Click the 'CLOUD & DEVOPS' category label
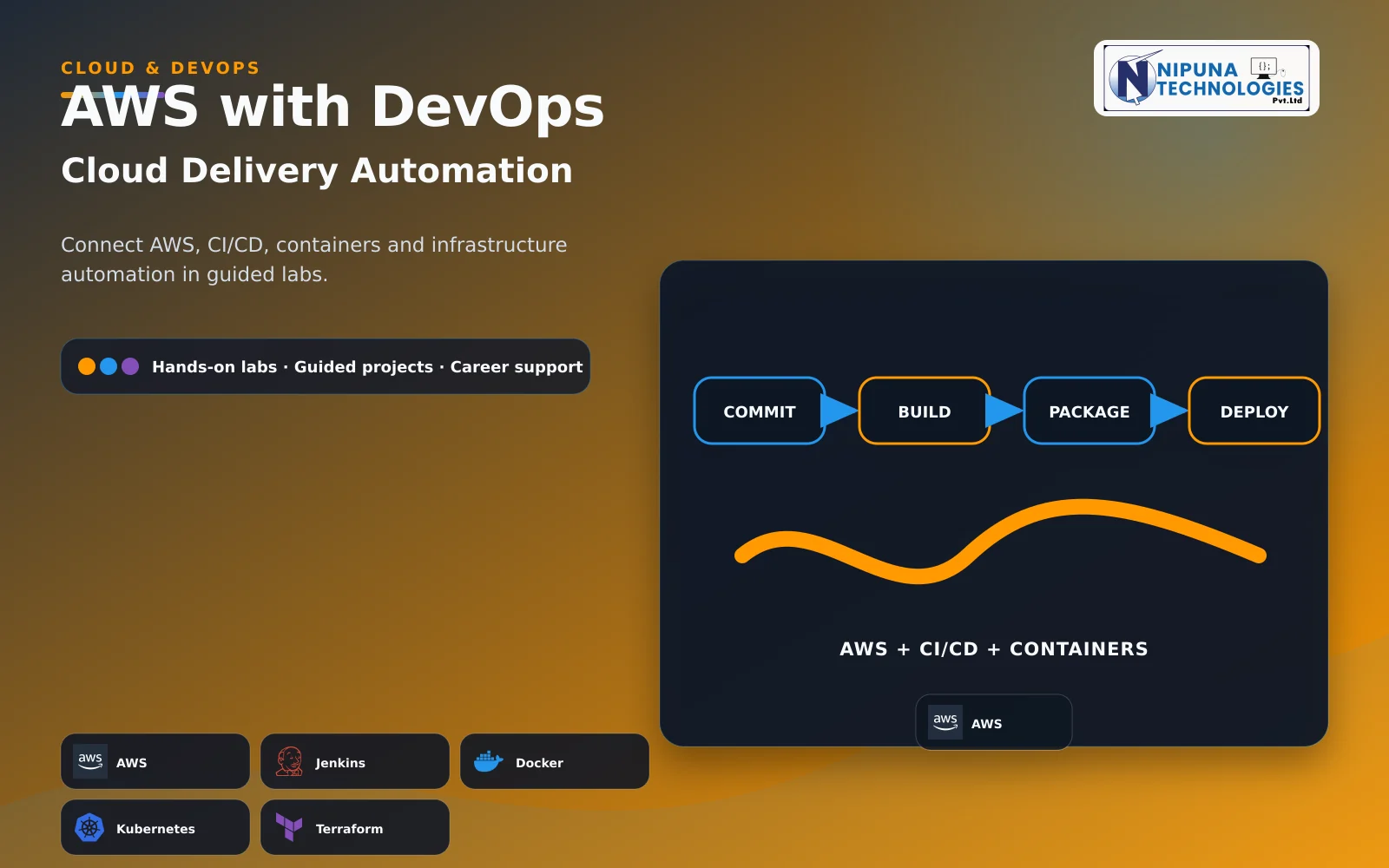The height and width of the screenshot is (868, 1389). (x=161, y=68)
